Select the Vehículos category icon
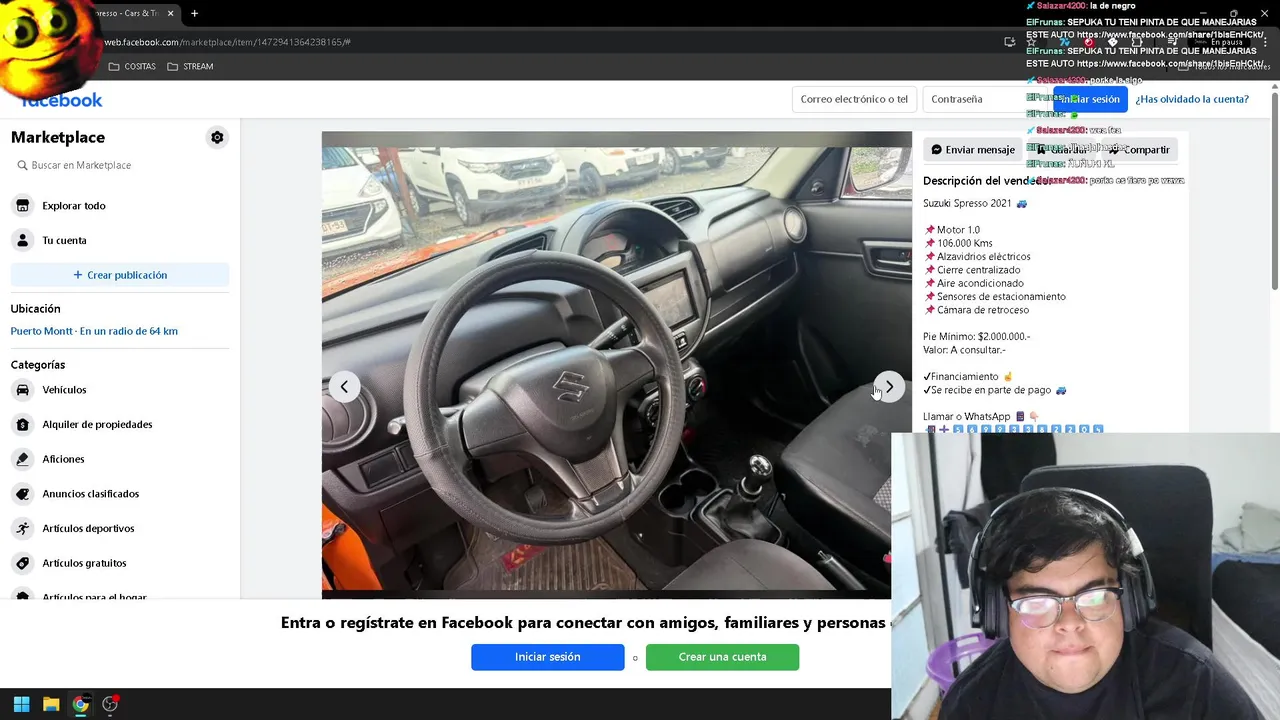This screenshot has height=720, width=1280. tap(23, 390)
